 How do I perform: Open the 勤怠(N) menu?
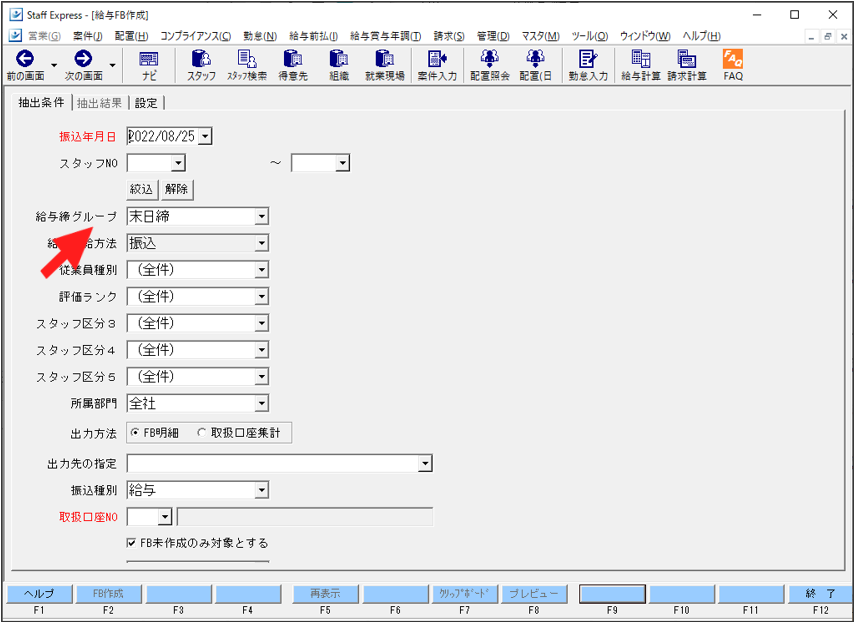point(260,36)
